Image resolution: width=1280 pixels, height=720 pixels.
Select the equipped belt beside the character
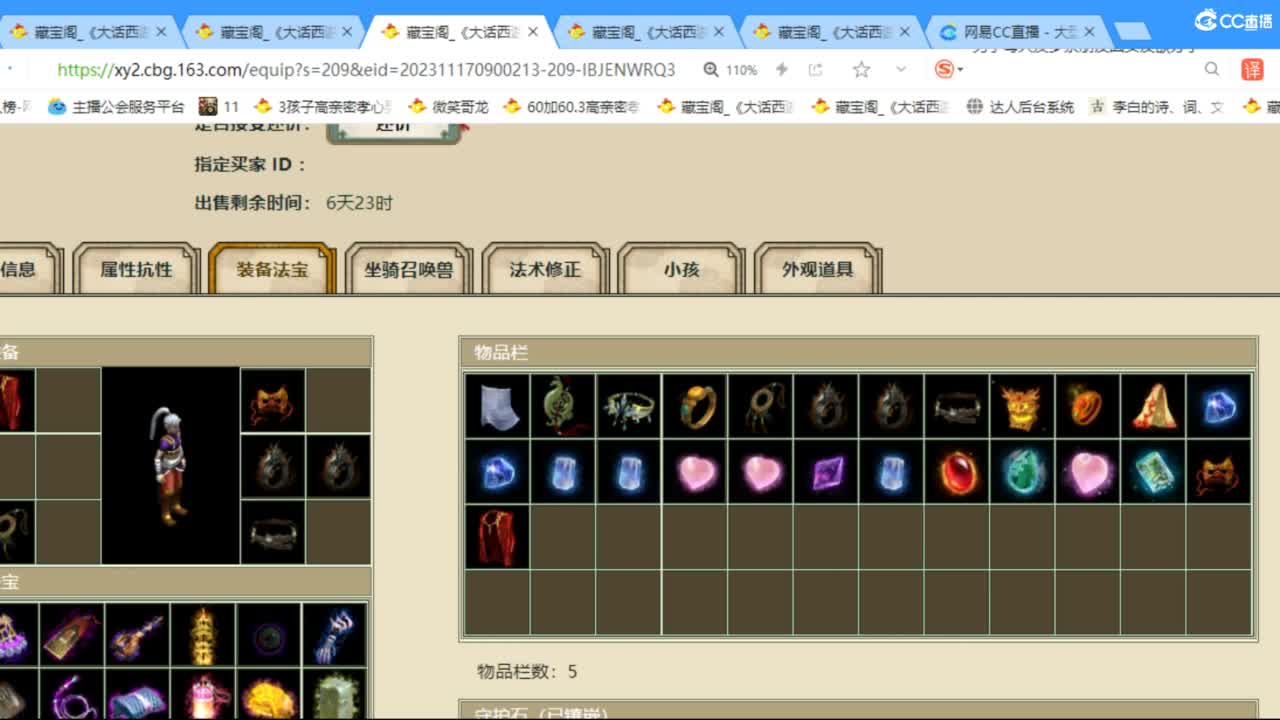(x=273, y=532)
